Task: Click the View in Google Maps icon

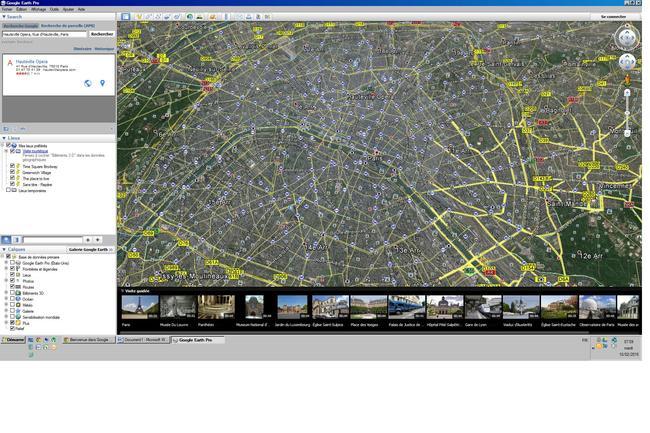Action: coord(267,17)
